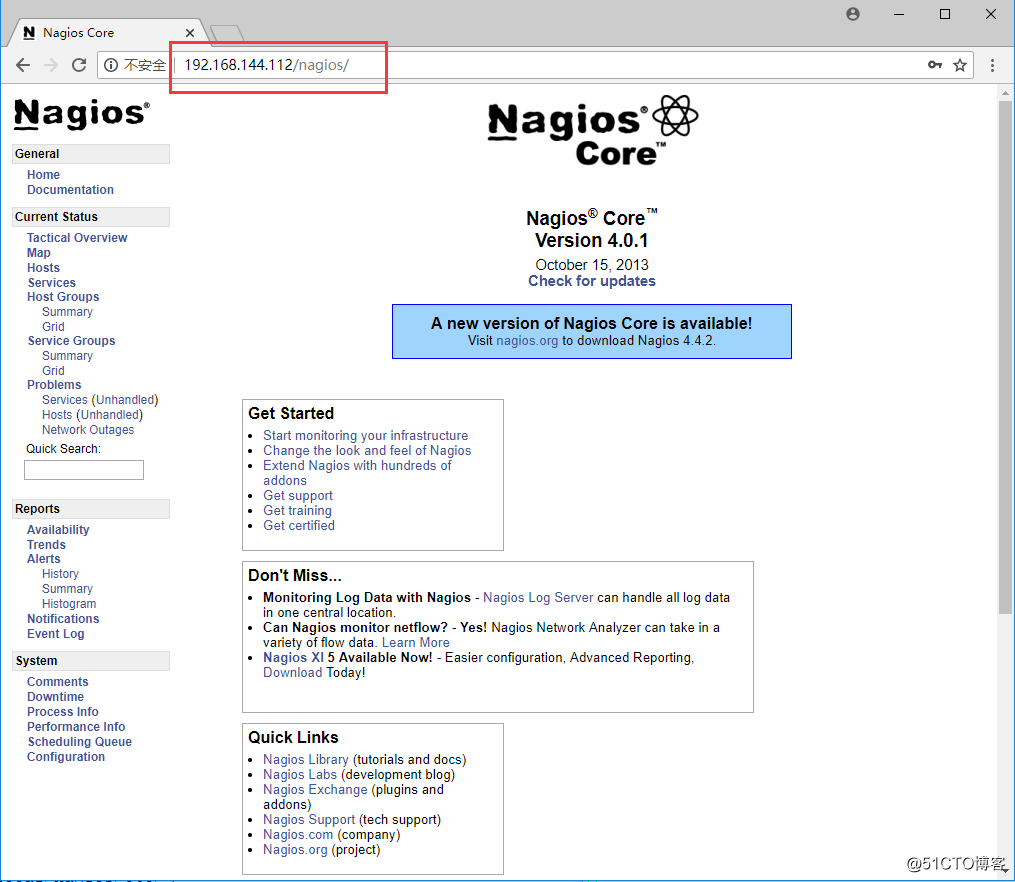Open Grid under Service Groups
This screenshot has width=1015, height=882.
[53, 370]
